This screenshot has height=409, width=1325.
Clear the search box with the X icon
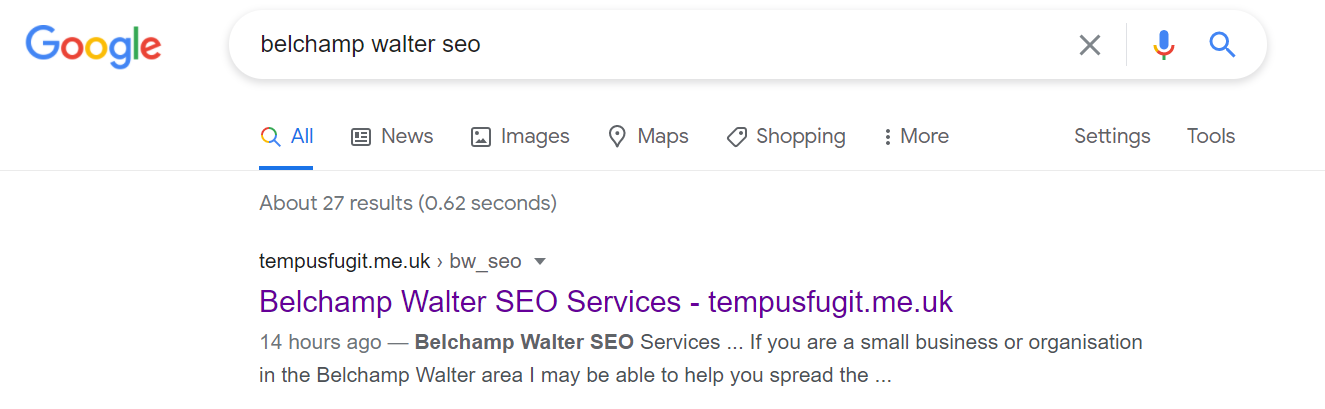(x=1089, y=45)
